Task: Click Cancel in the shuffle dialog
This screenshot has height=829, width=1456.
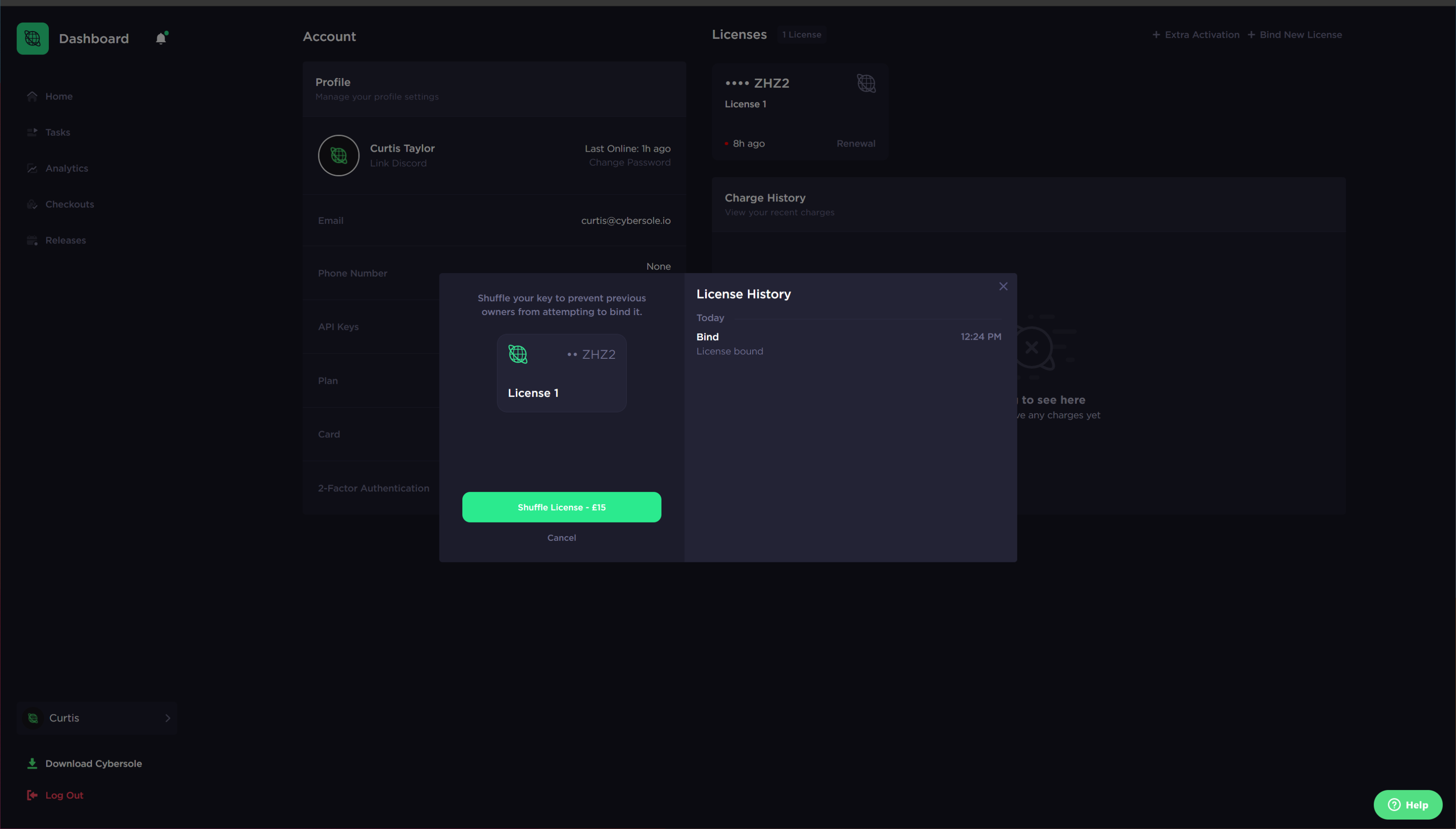Action: (562, 538)
